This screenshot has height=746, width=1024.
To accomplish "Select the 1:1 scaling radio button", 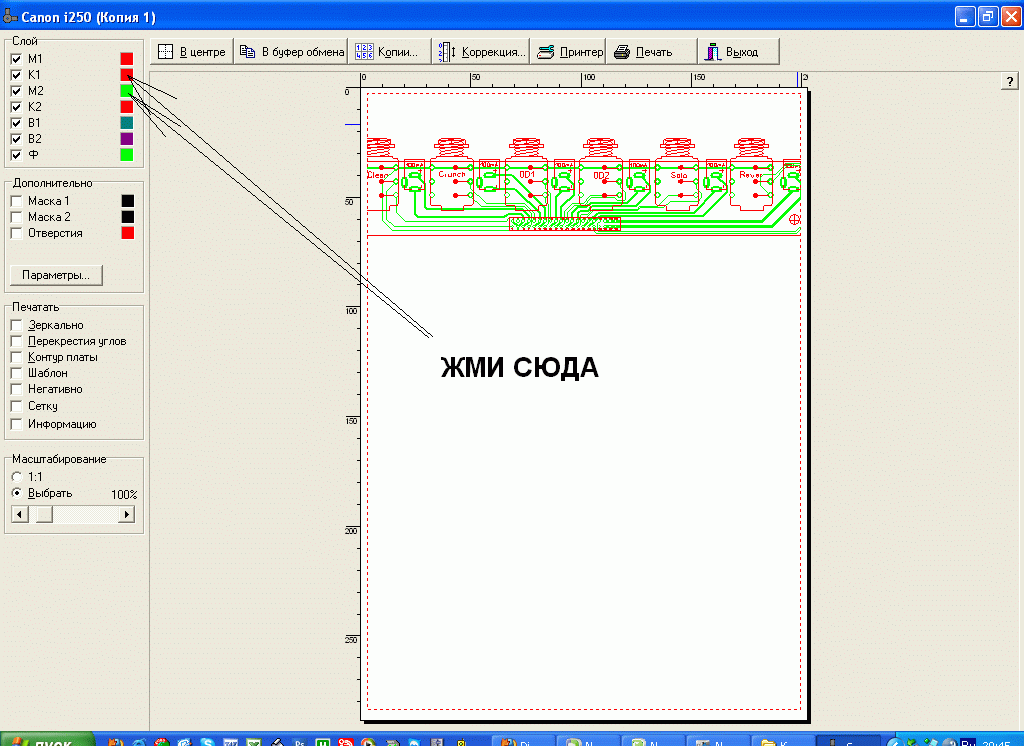I will (17, 477).
